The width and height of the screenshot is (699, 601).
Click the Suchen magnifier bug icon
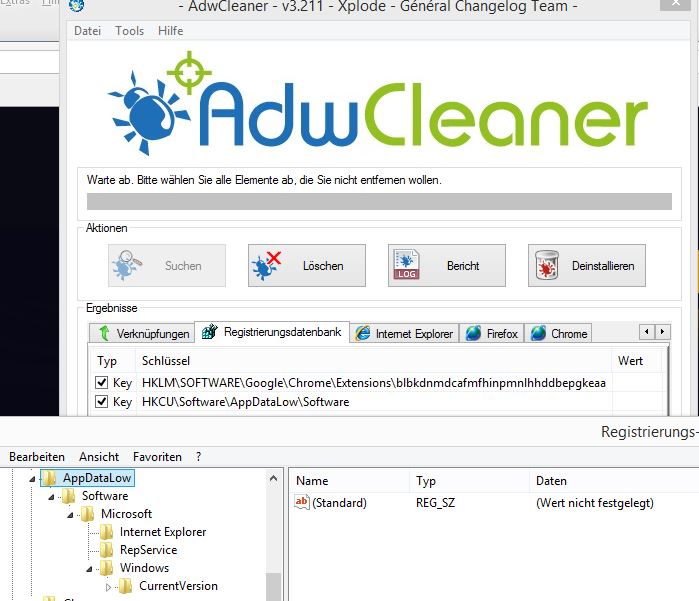pyautogui.click(x=127, y=265)
